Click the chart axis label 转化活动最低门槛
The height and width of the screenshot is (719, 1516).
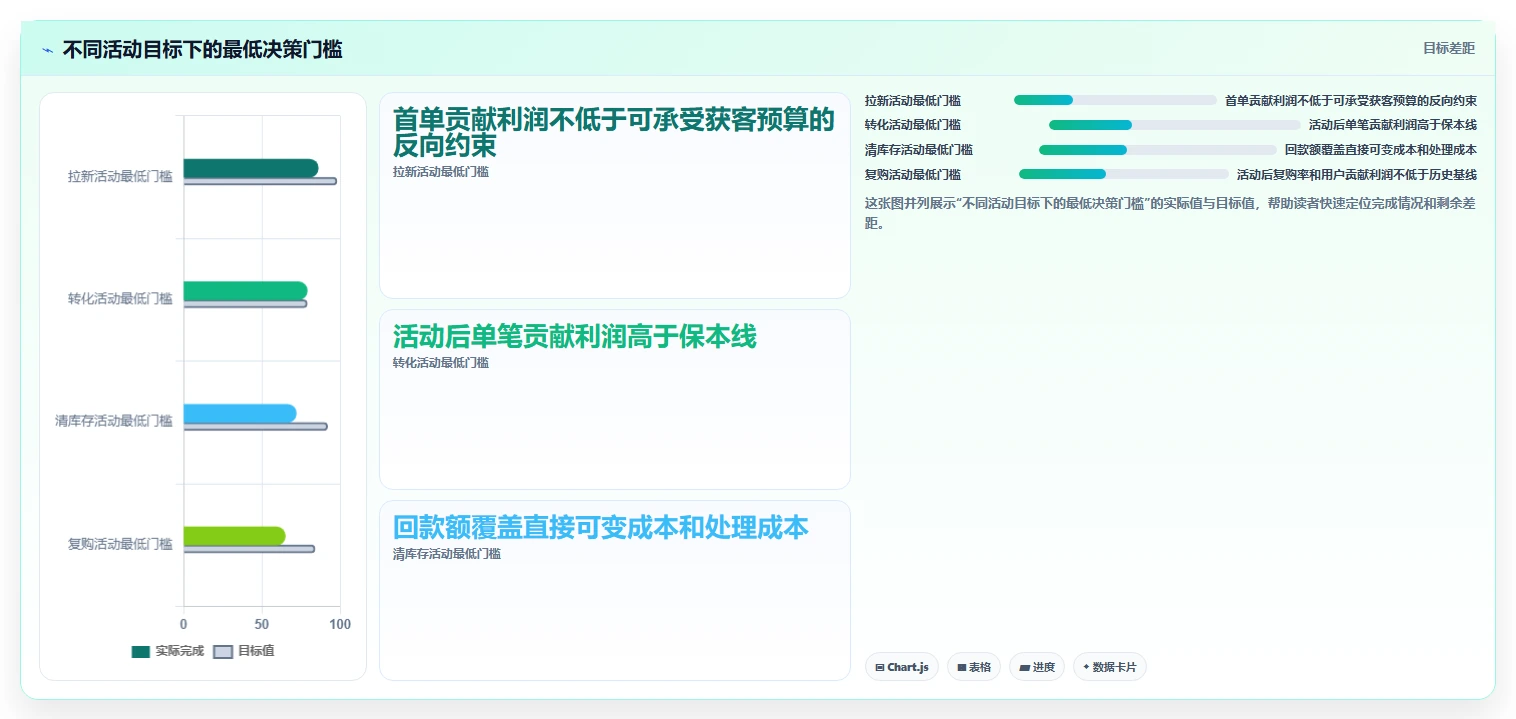click(120, 298)
